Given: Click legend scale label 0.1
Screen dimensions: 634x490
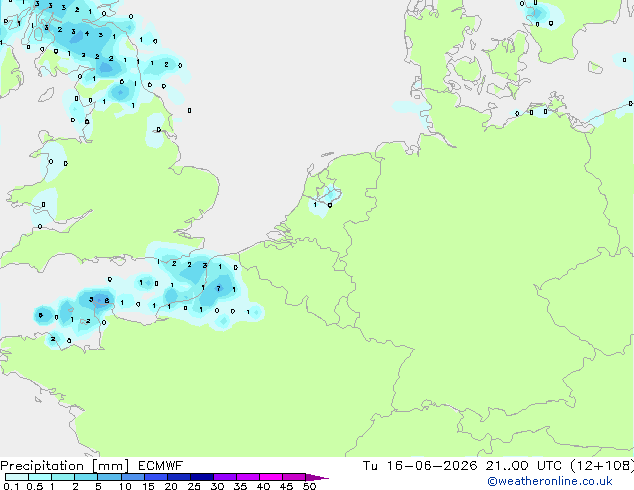Looking at the screenshot, I should [11, 486].
